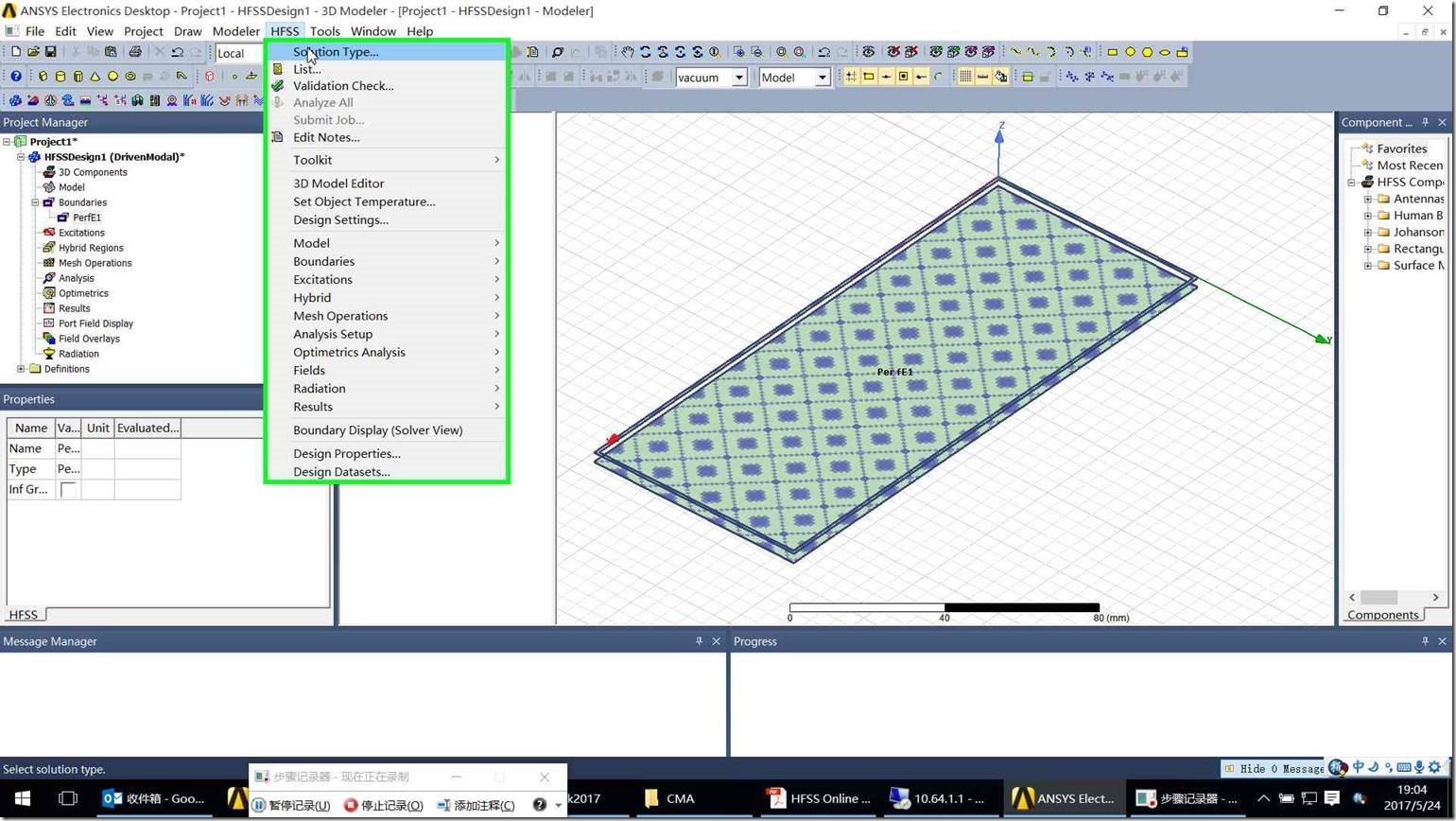The height and width of the screenshot is (821, 1456).
Task: Toggle the vertex snap mode button
Action: coord(868,77)
